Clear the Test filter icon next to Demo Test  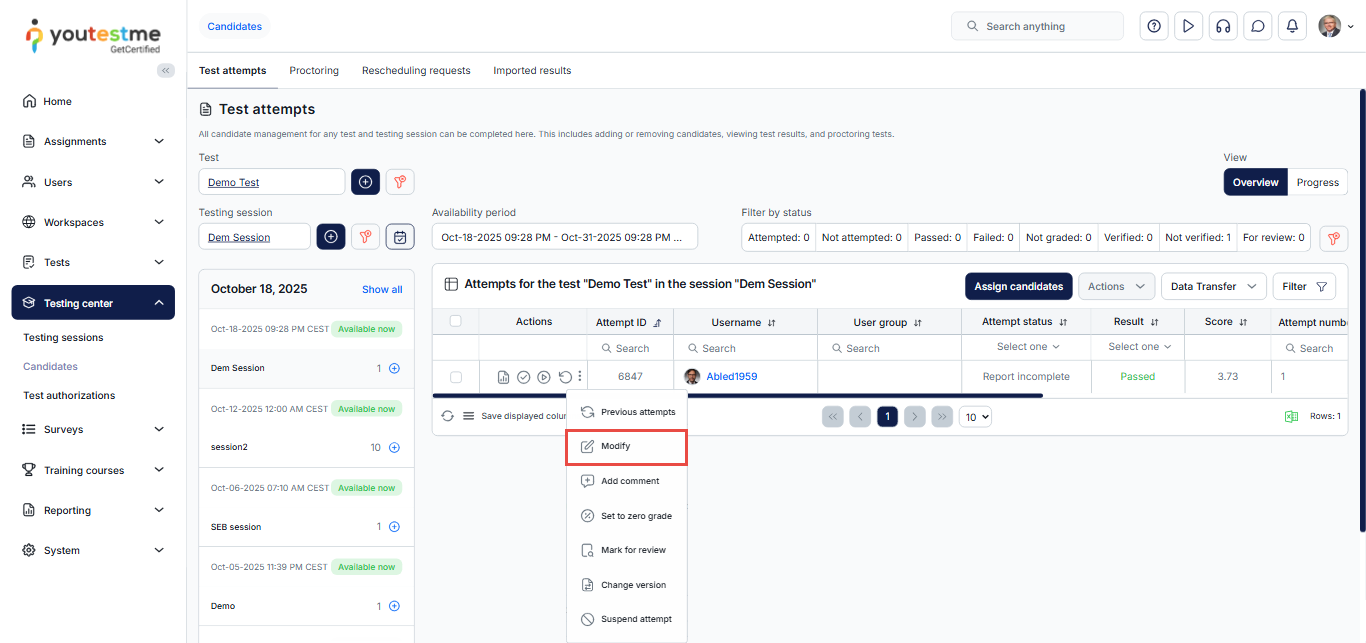[400, 182]
